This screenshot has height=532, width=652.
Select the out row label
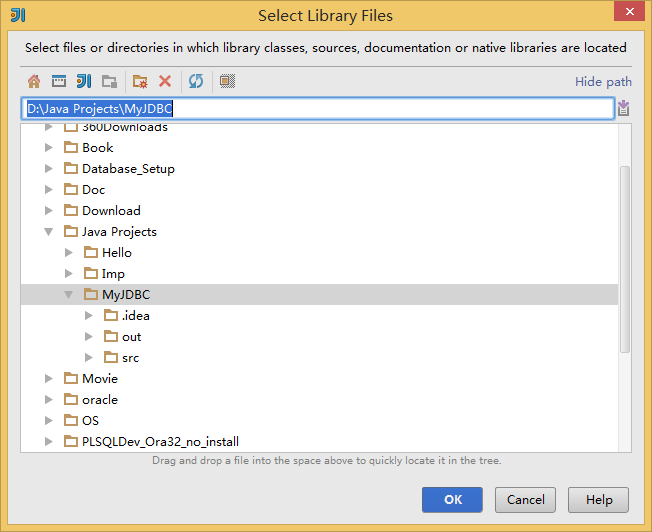pos(131,337)
